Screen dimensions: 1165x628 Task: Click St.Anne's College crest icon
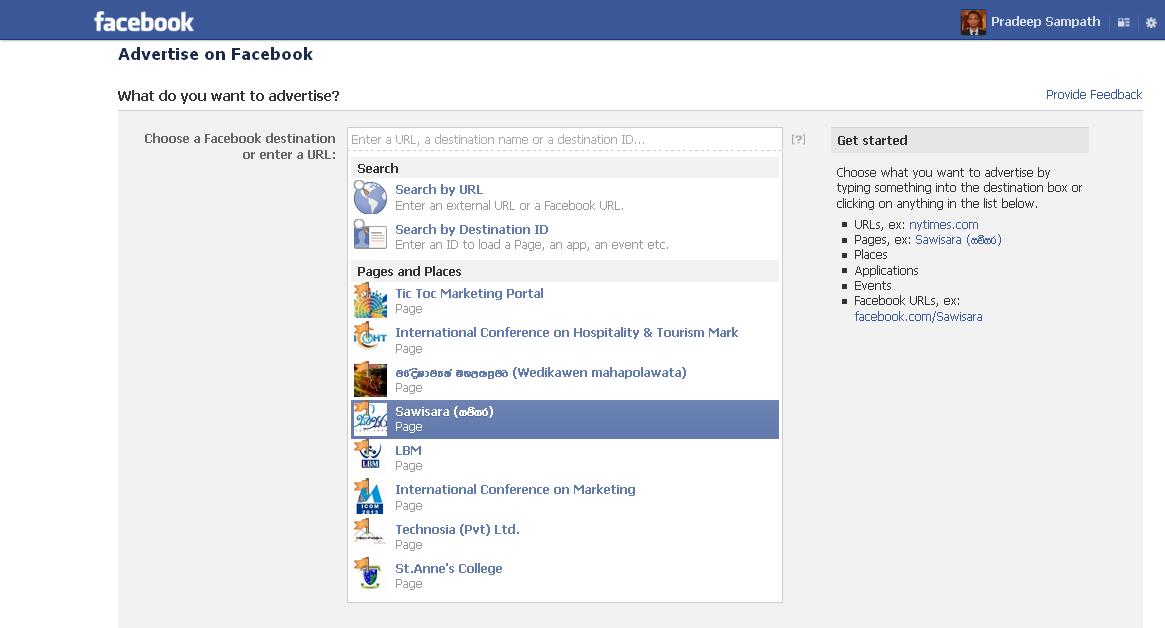click(x=370, y=573)
